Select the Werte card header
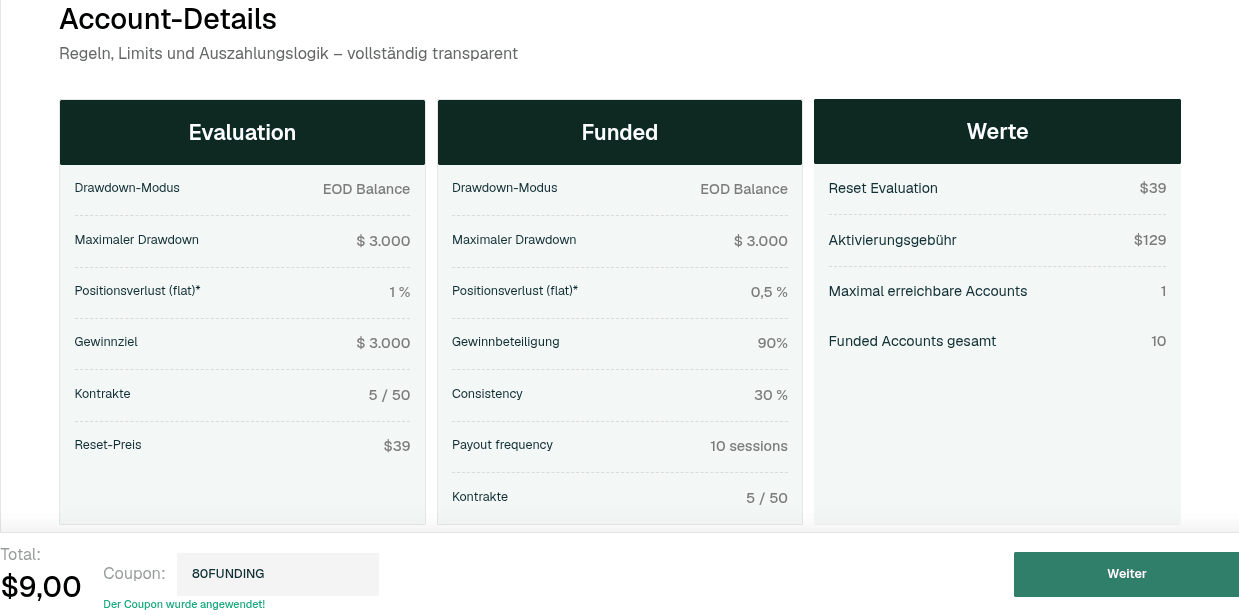This screenshot has height=615, width=1239. pyautogui.click(x=997, y=131)
